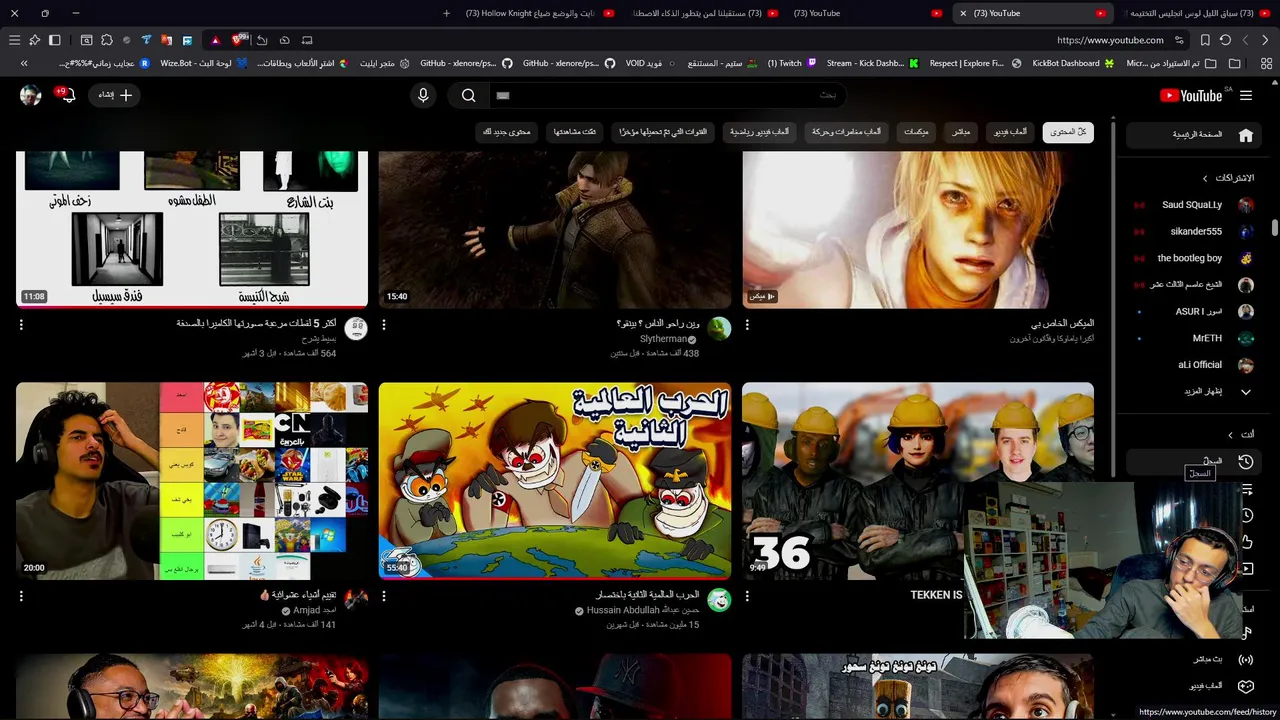Open options menu for scary footage video
Screen dimensions: 1280x720
point(21,325)
